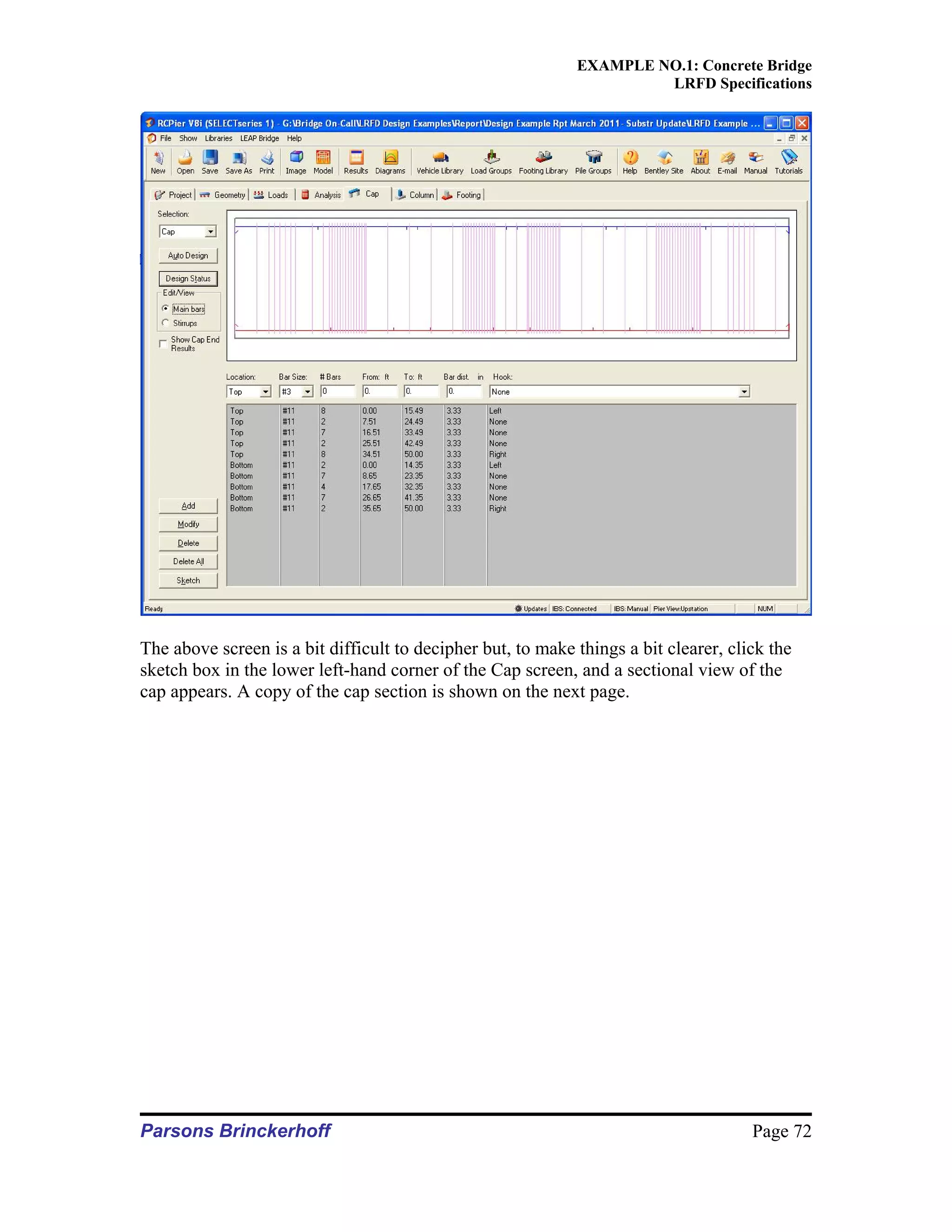
Task: Click the E-mail toolbar icon
Action: click(x=727, y=162)
